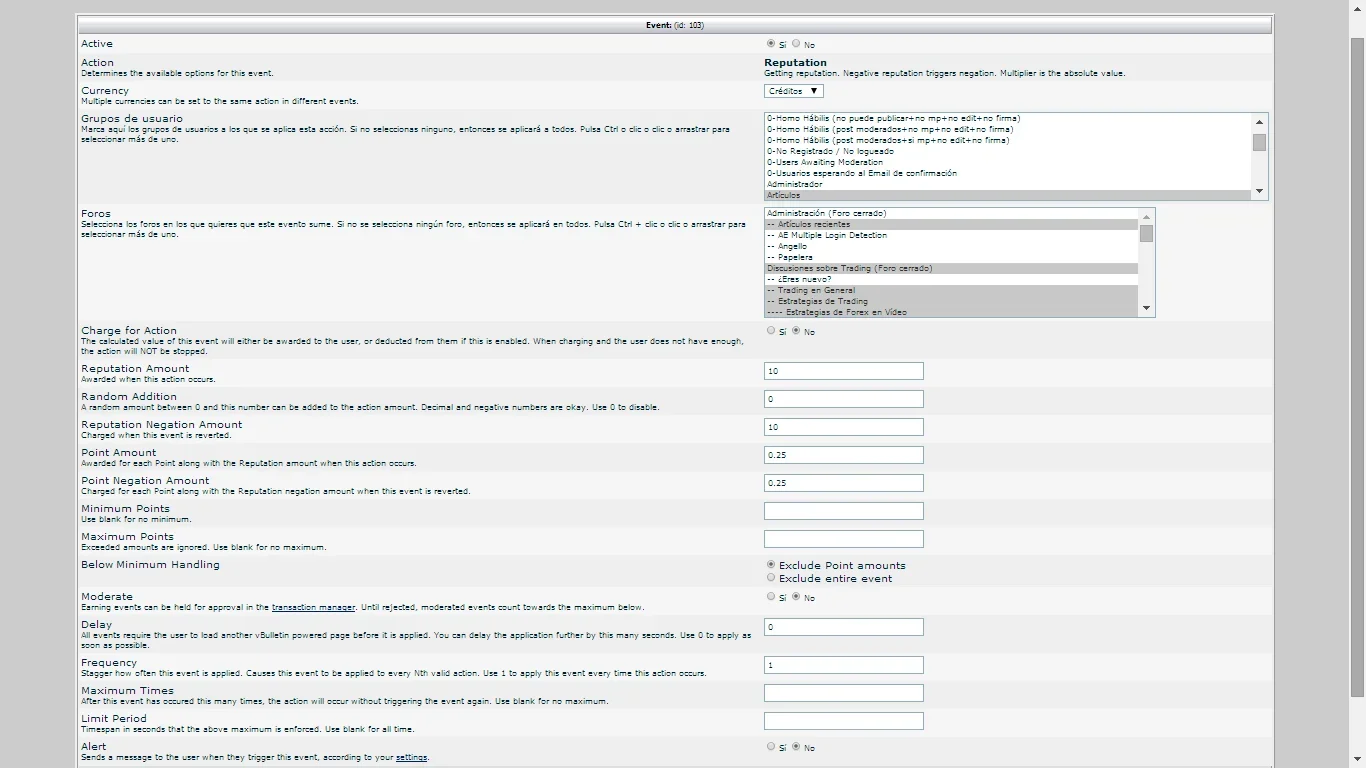Select '0-No Registrado / No logueado' group
This screenshot has width=1366, height=768.
1008,152
